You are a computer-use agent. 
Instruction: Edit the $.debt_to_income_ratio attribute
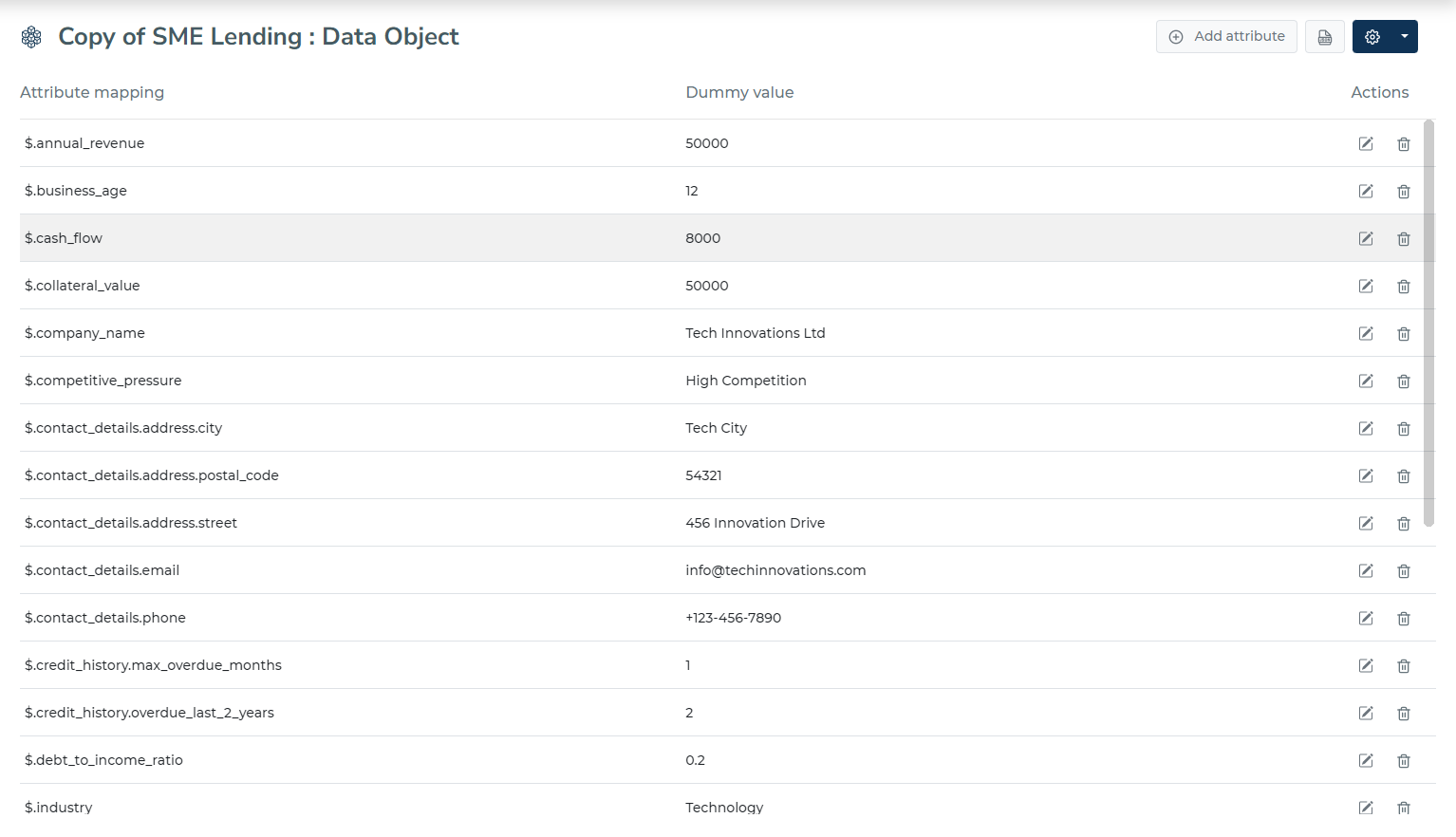point(1366,761)
